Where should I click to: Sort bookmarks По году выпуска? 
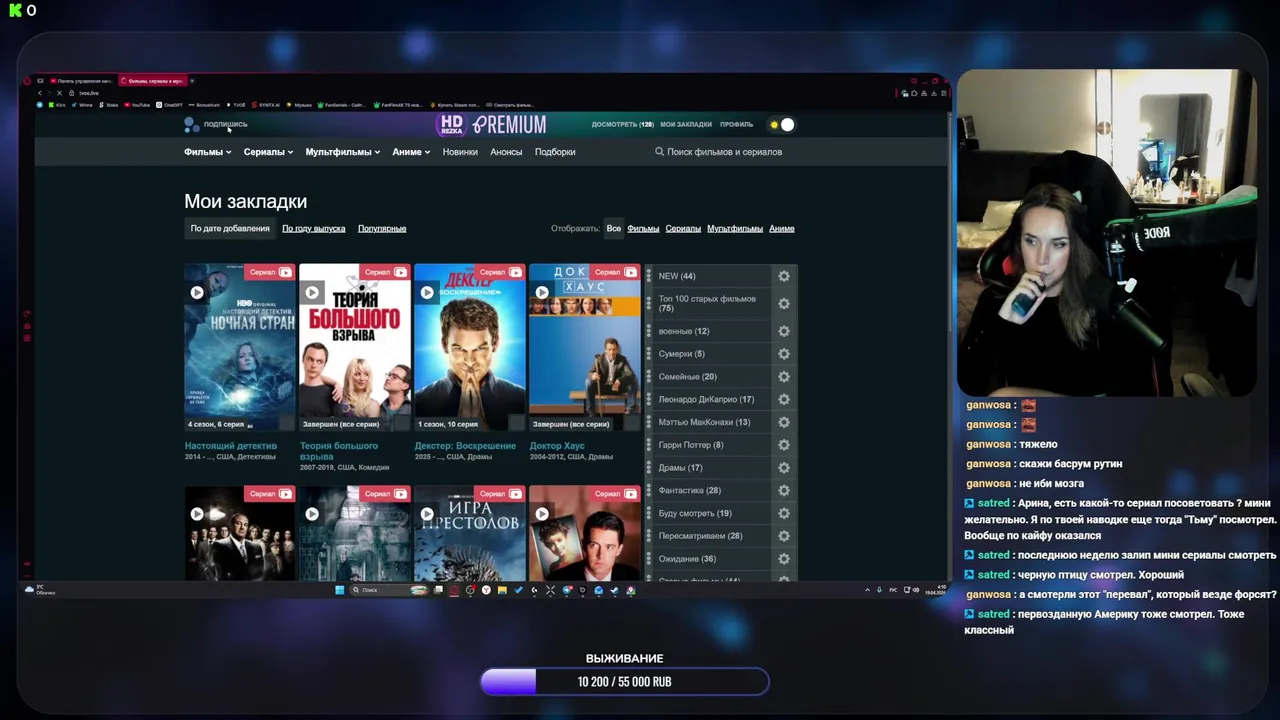314,228
